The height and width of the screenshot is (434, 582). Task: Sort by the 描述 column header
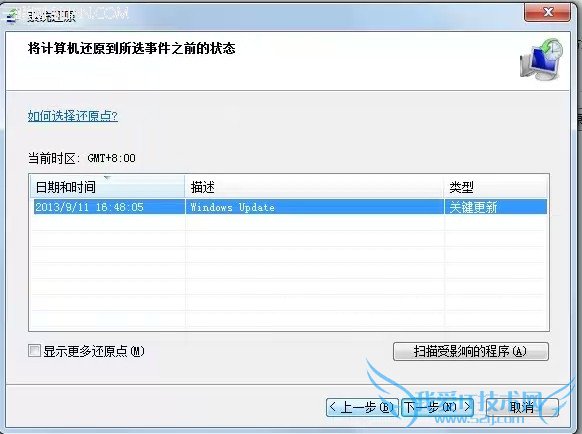click(x=314, y=187)
